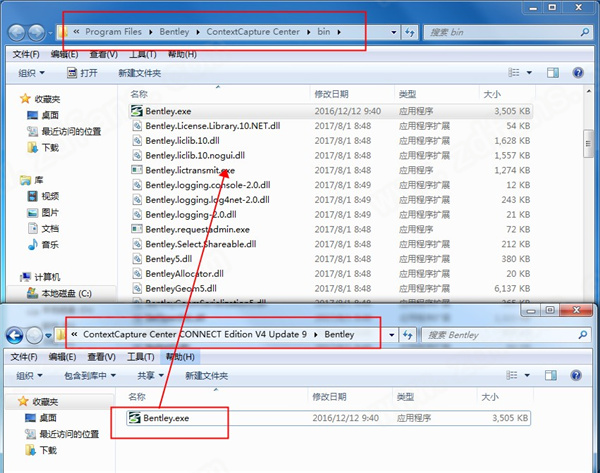600x473 pixels.
Task: Expand 共享 dropdown in Bentley window
Action: [x=150, y=376]
